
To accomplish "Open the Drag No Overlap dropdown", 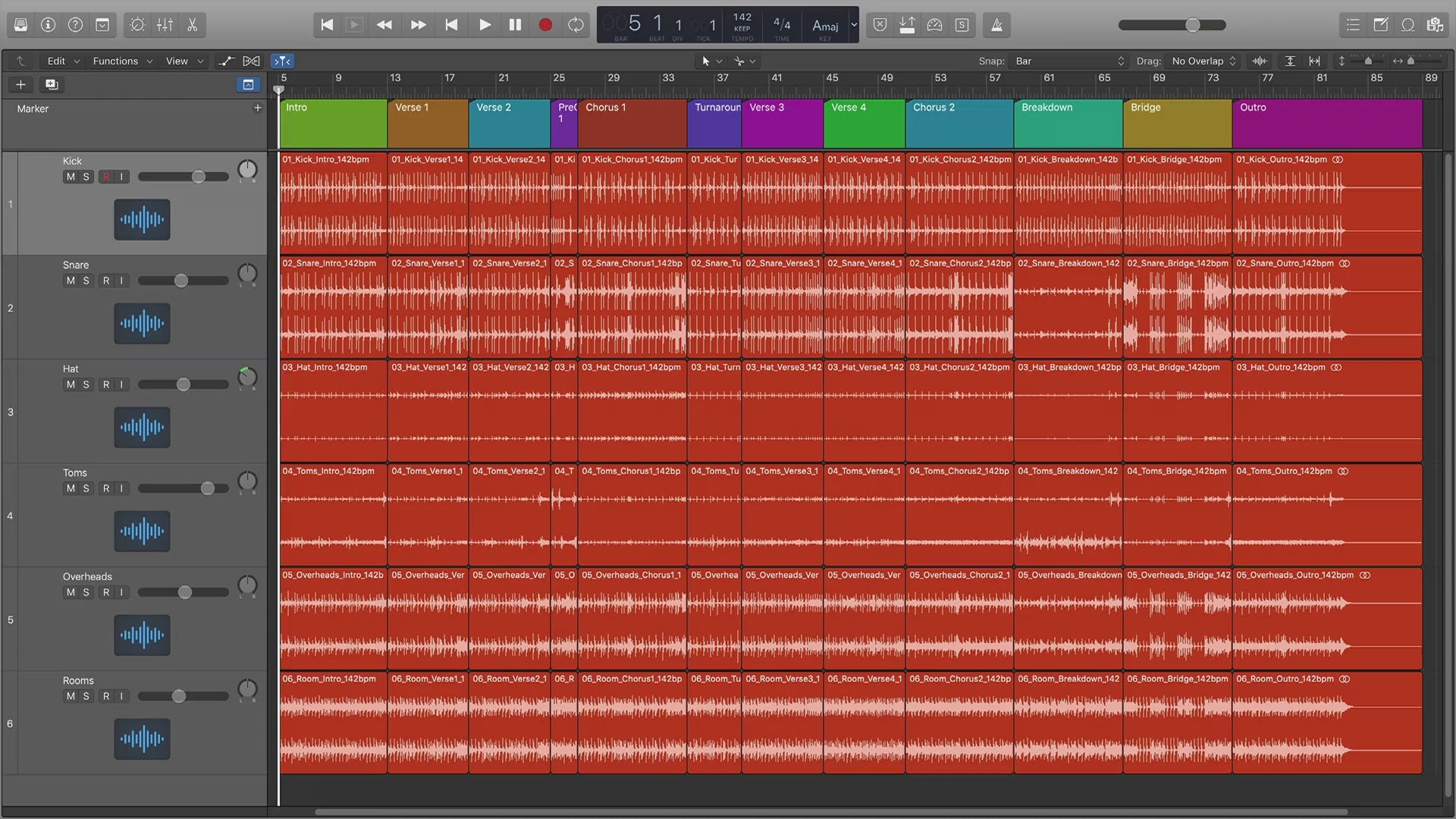I will coord(1203,61).
